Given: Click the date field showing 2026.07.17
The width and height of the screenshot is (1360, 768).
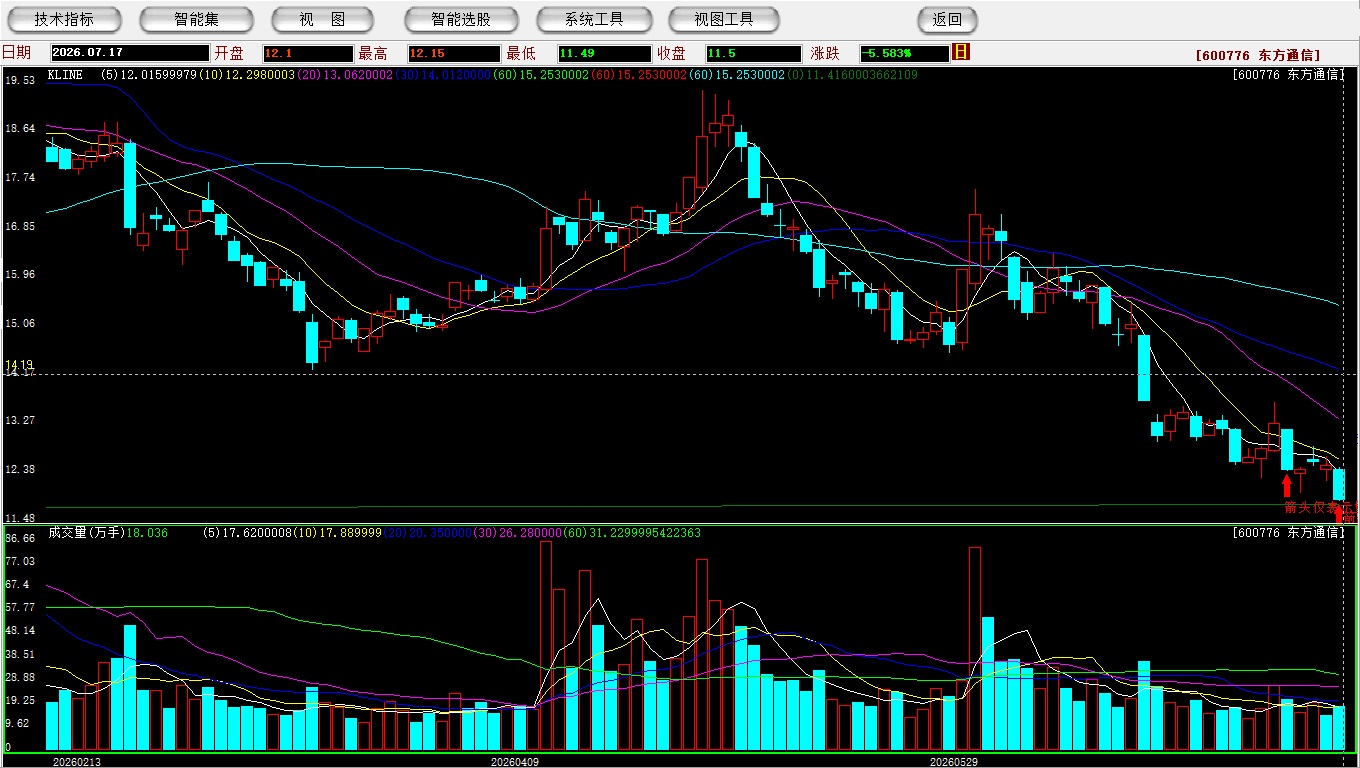Looking at the screenshot, I should (x=130, y=53).
